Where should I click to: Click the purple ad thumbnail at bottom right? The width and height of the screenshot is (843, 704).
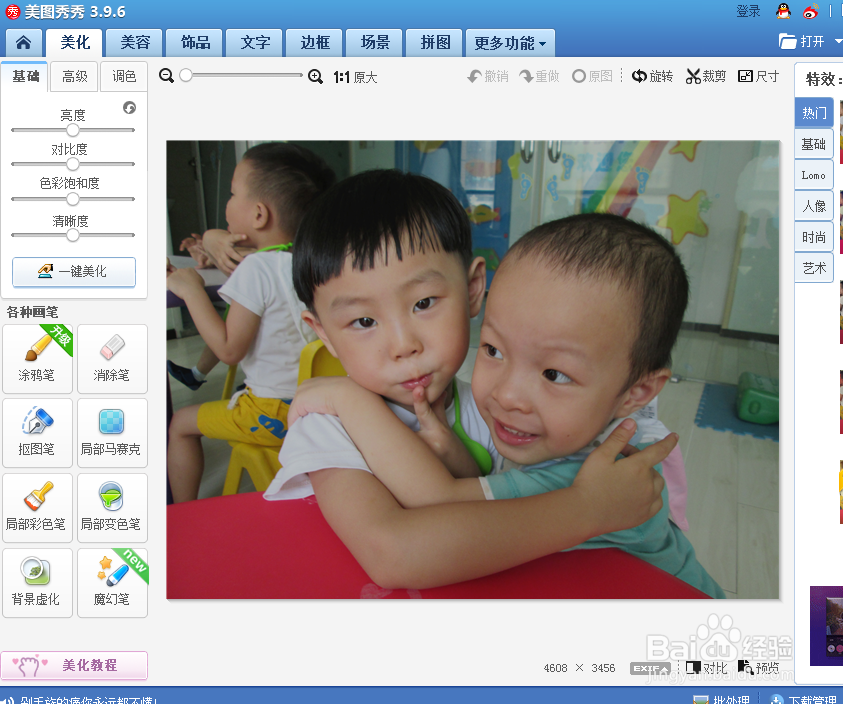827,625
